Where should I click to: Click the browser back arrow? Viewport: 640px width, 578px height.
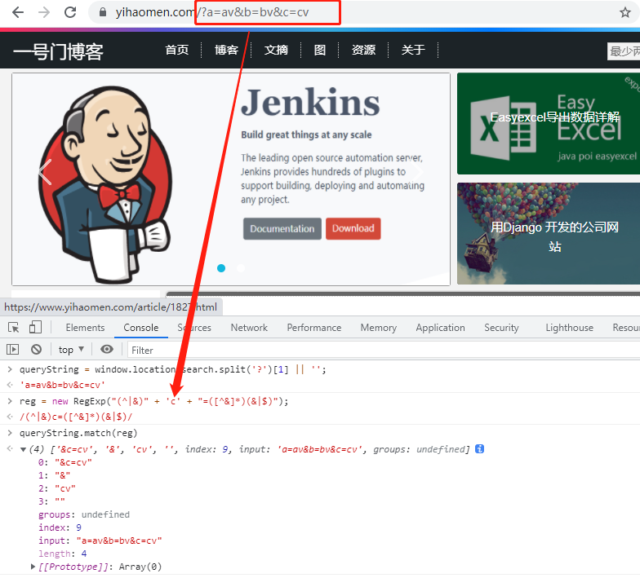[x=17, y=13]
